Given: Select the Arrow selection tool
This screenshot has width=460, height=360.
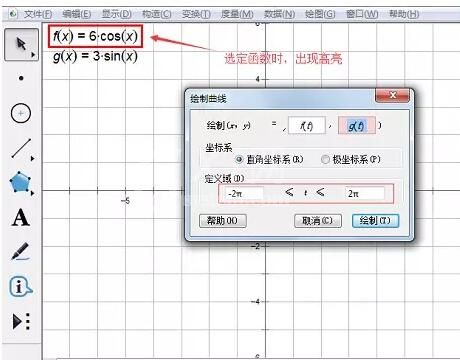Looking at the screenshot, I should (x=21, y=44).
